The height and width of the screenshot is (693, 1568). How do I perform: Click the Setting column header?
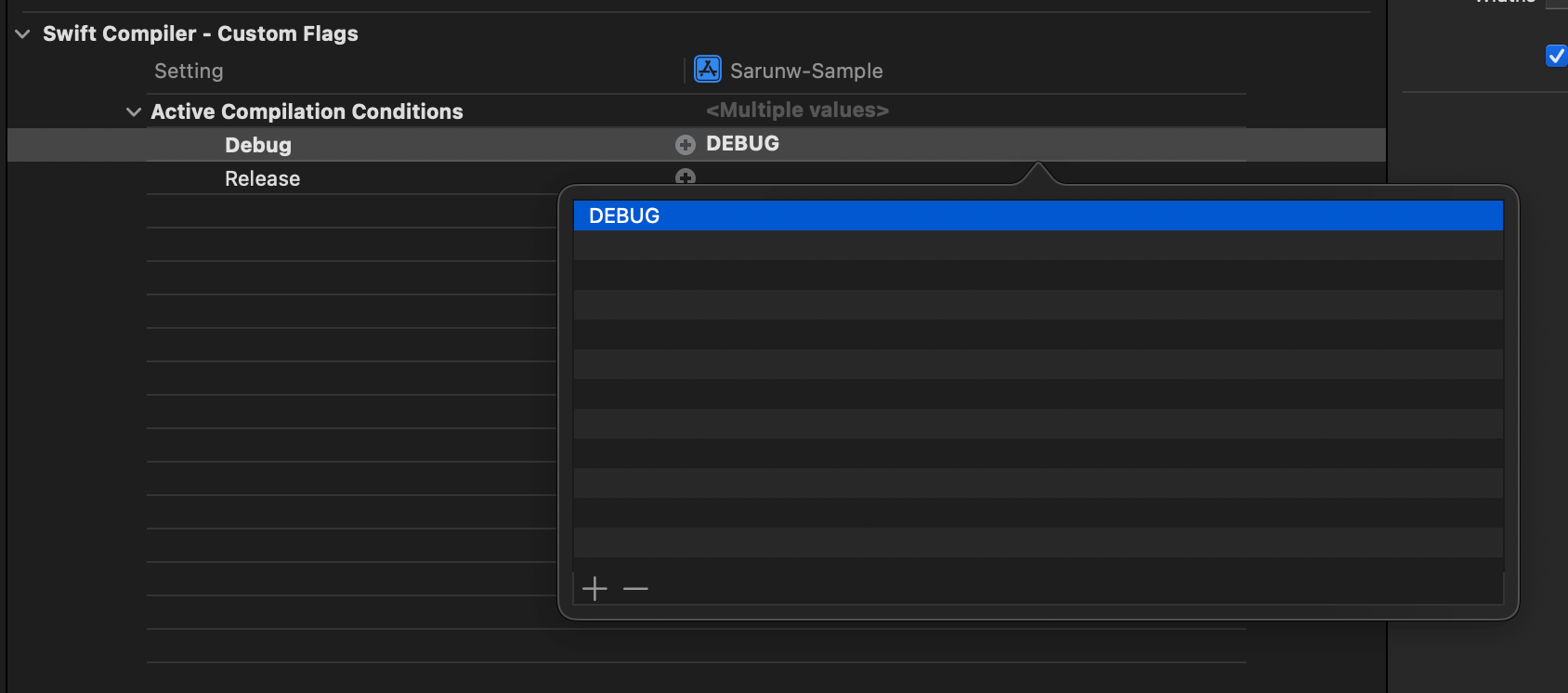(x=189, y=71)
